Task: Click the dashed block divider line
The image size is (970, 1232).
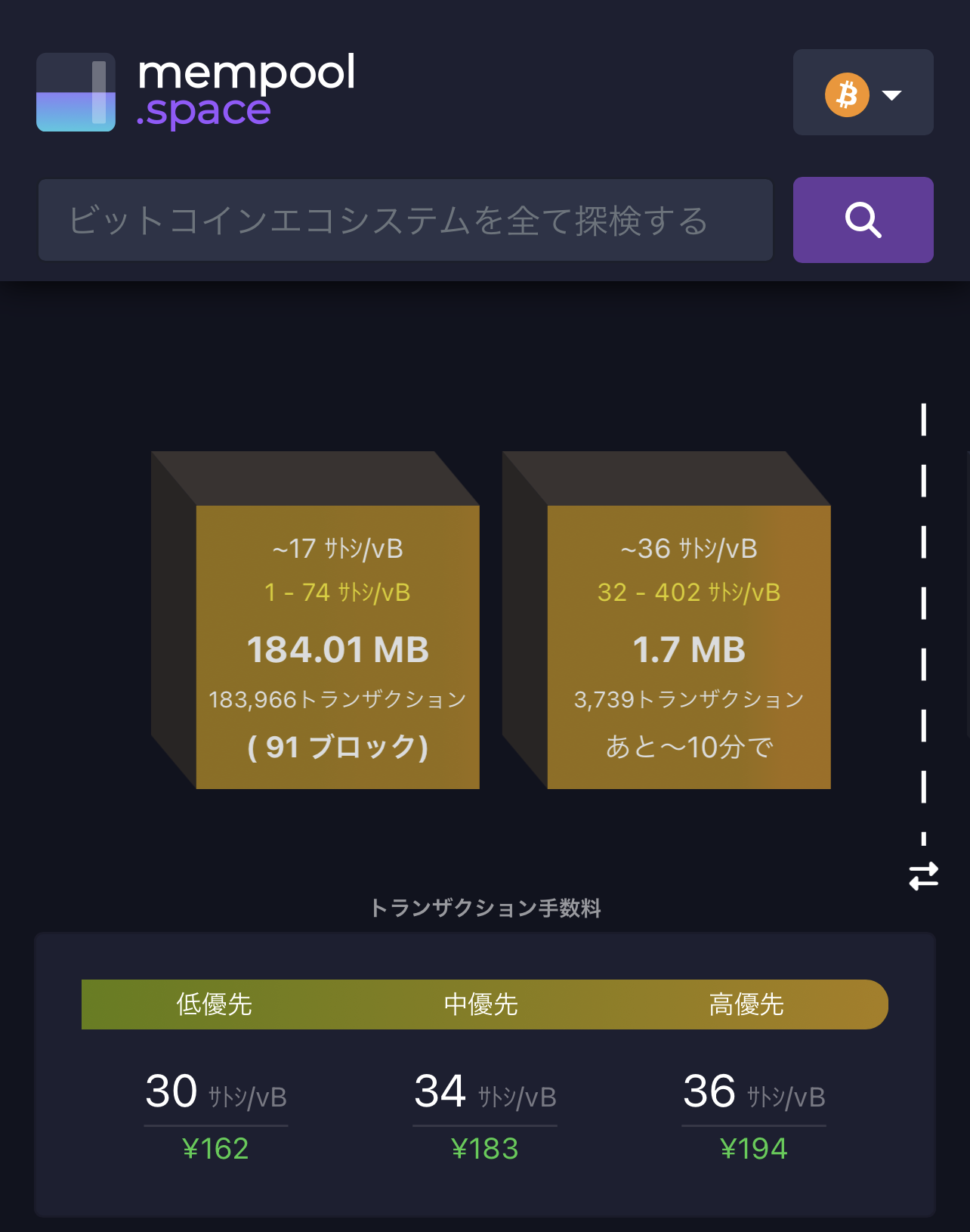Action: click(x=923, y=605)
